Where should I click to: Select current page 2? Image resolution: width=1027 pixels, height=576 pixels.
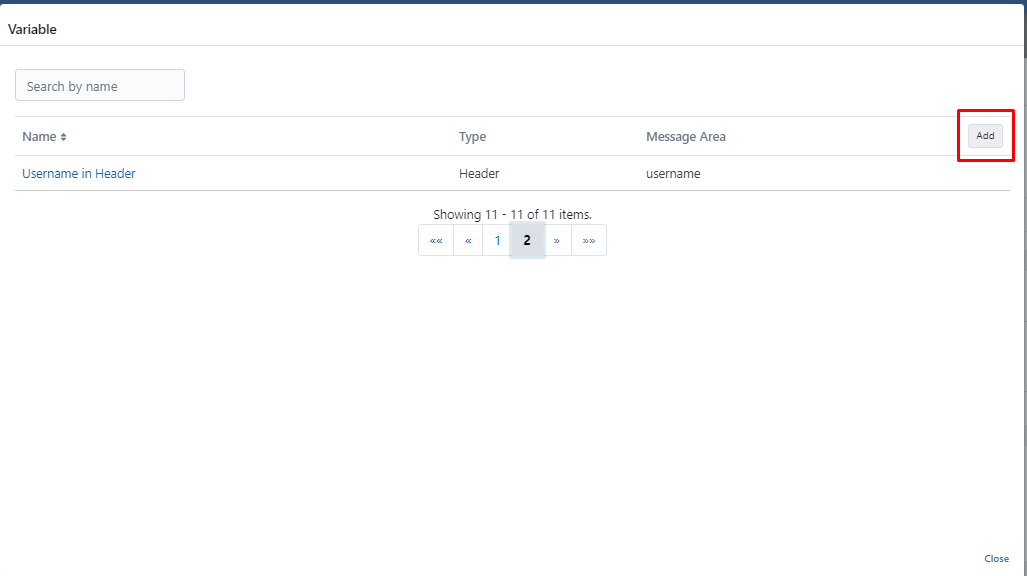(x=527, y=240)
